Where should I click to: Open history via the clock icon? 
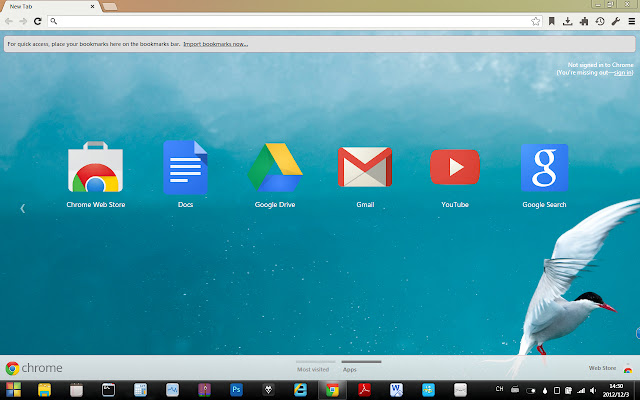point(600,21)
